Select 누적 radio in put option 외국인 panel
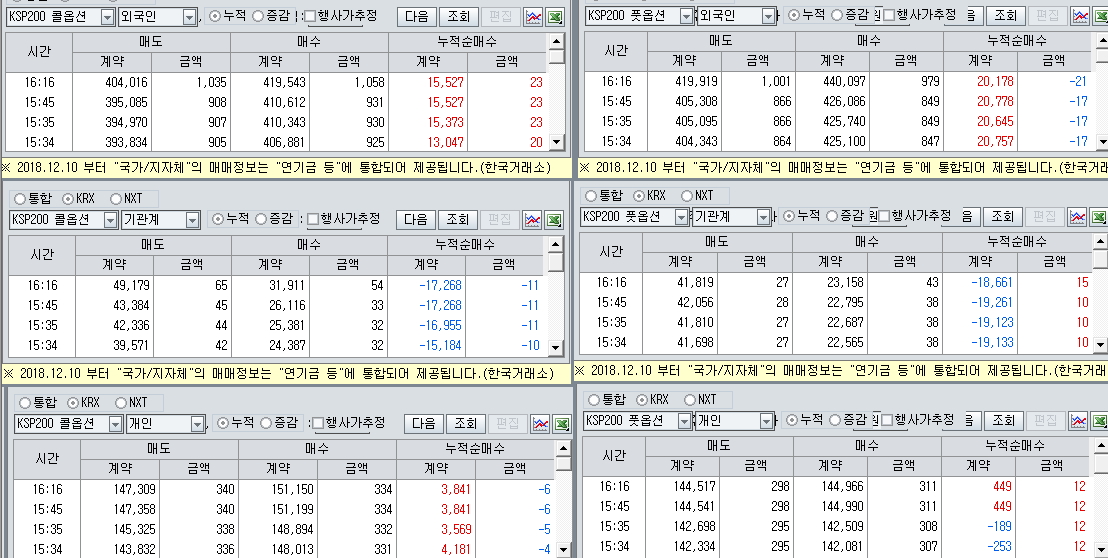Image resolution: width=1108 pixels, height=558 pixels. tap(794, 14)
